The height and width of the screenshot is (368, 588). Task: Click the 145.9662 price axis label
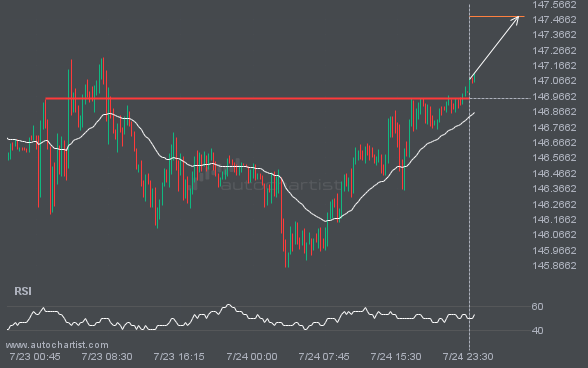click(x=554, y=250)
